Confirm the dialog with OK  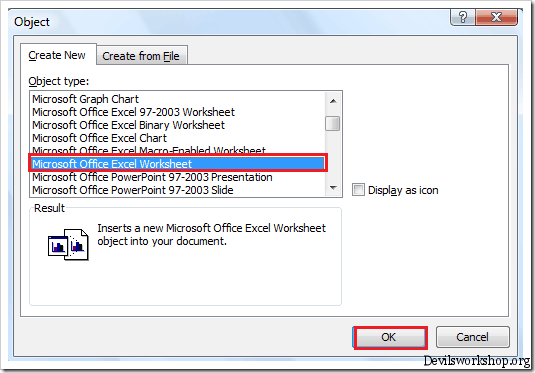(390, 337)
